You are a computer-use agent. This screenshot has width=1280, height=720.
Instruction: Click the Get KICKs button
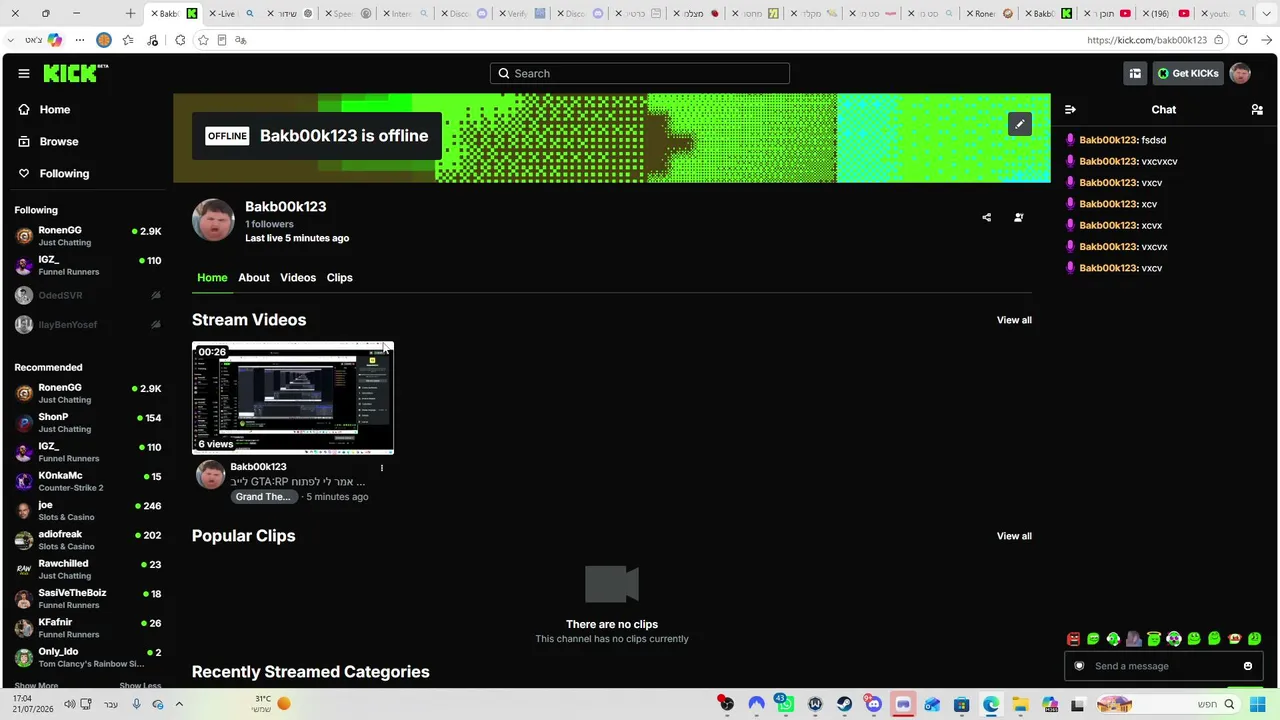1188,73
